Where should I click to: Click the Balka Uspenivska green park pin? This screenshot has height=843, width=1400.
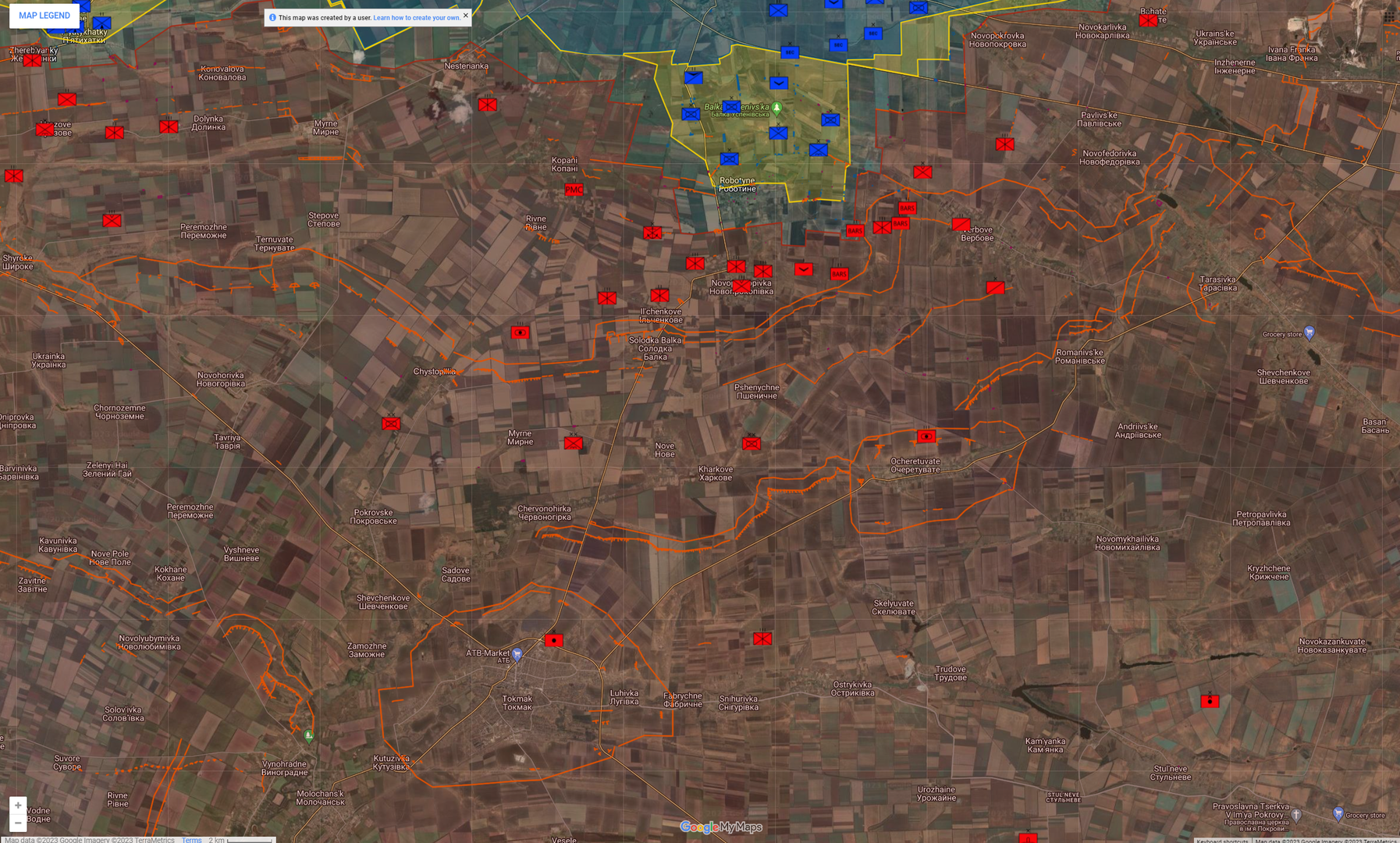click(x=776, y=108)
